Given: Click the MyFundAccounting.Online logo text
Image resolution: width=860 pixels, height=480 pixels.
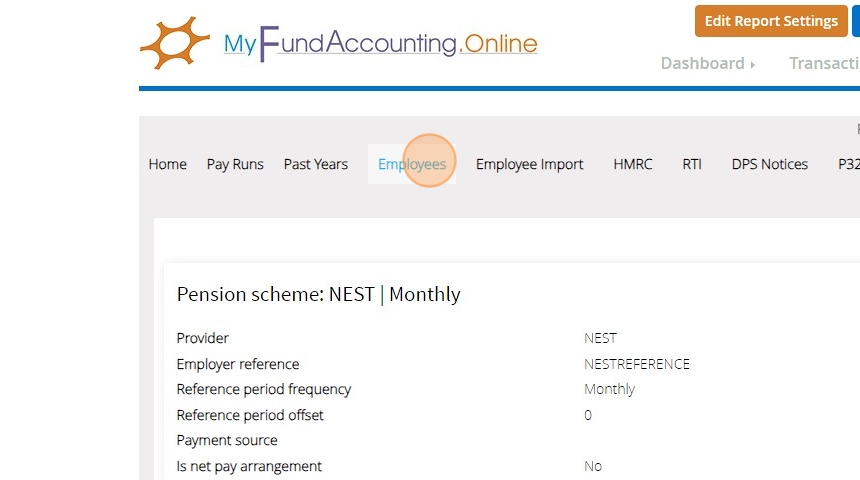Looking at the screenshot, I should click(380, 45).
